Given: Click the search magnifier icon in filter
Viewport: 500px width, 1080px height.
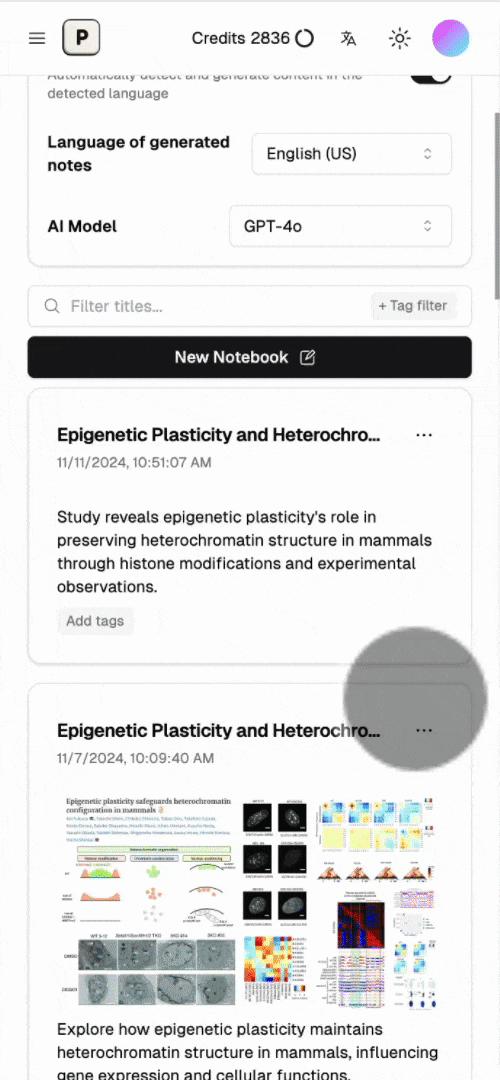Looking at the screenshot, I should [x=52, y=306].
